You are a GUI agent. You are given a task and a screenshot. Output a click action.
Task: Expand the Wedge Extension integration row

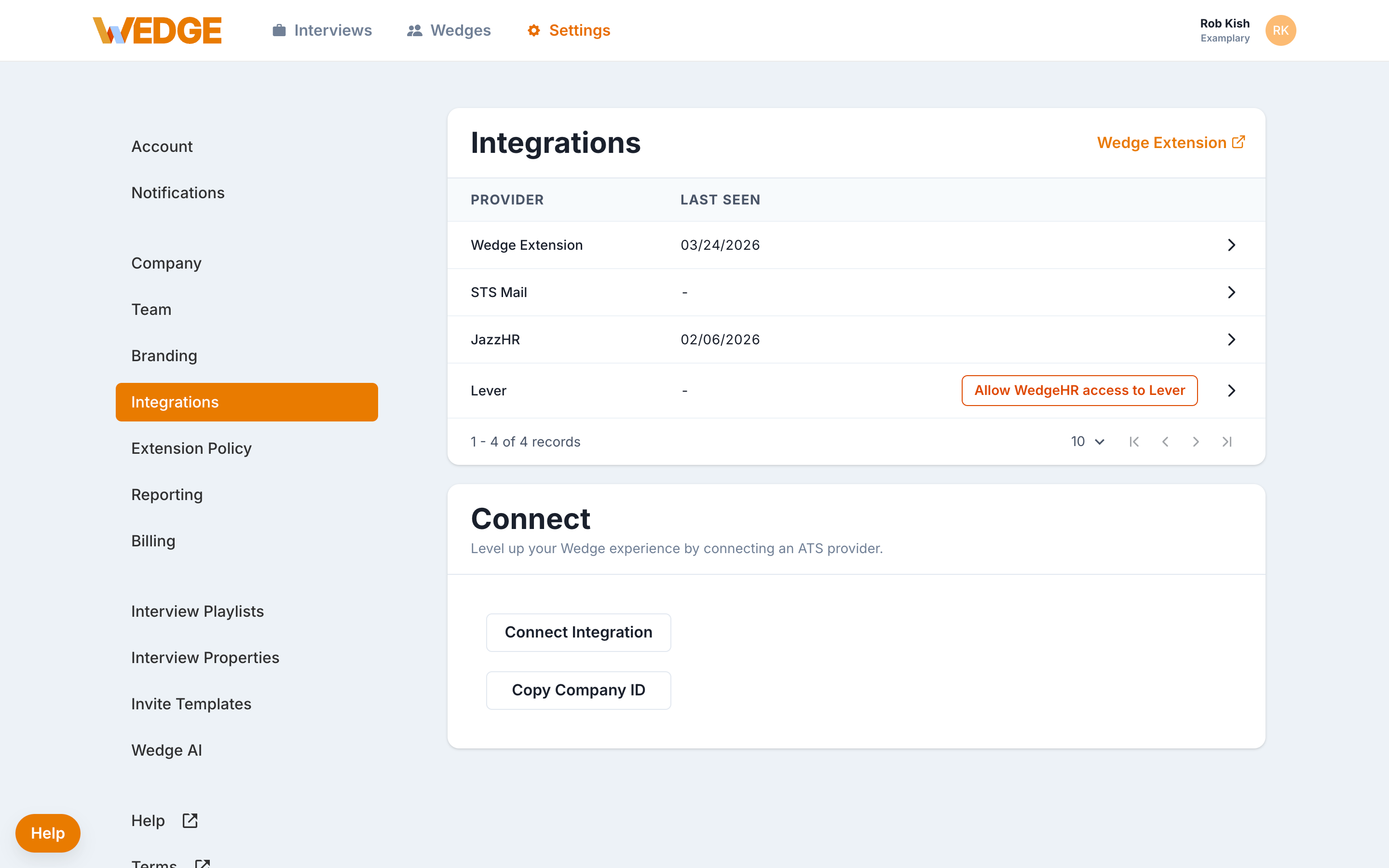pos(1231,244)
